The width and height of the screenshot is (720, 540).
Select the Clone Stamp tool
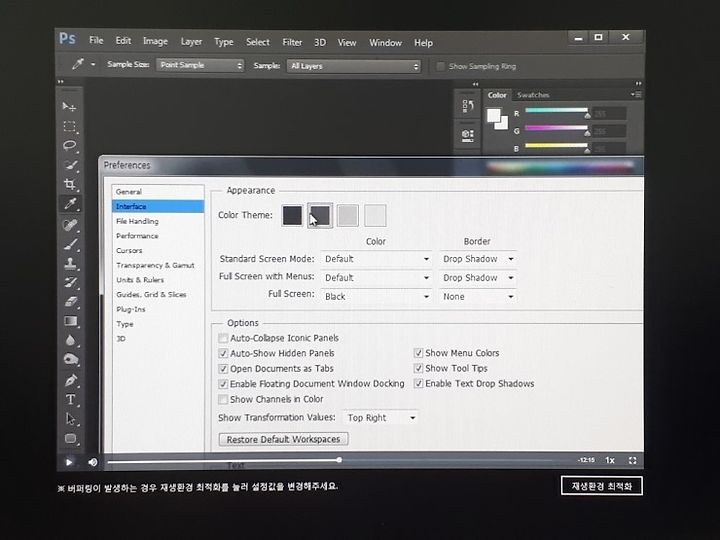(x=70, y=263)
